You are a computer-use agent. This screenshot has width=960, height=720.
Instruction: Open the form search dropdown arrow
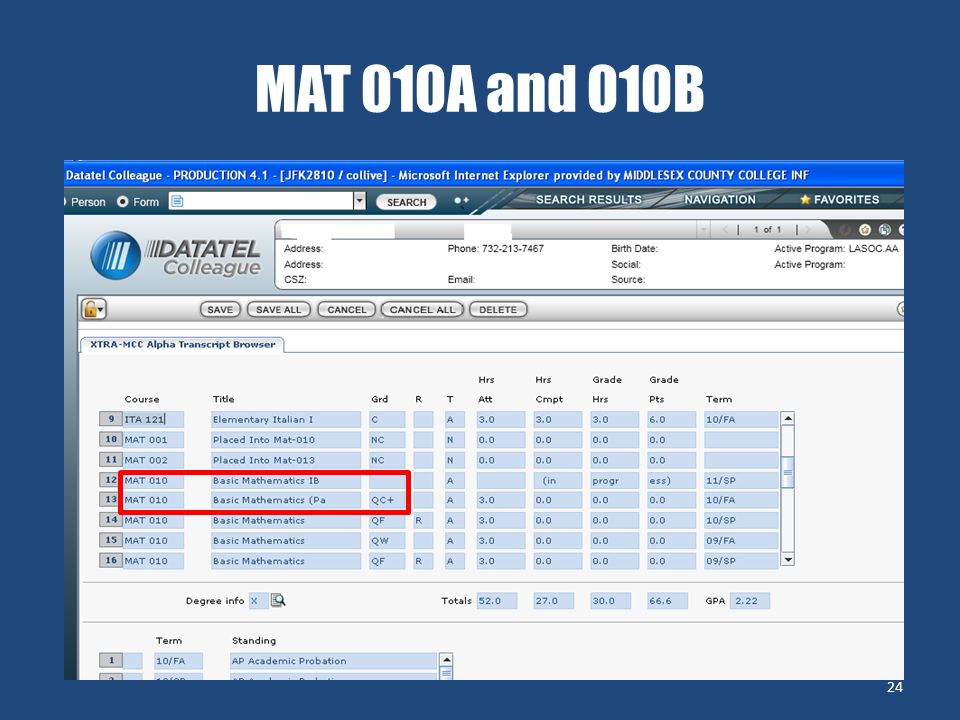coord(359,201)
